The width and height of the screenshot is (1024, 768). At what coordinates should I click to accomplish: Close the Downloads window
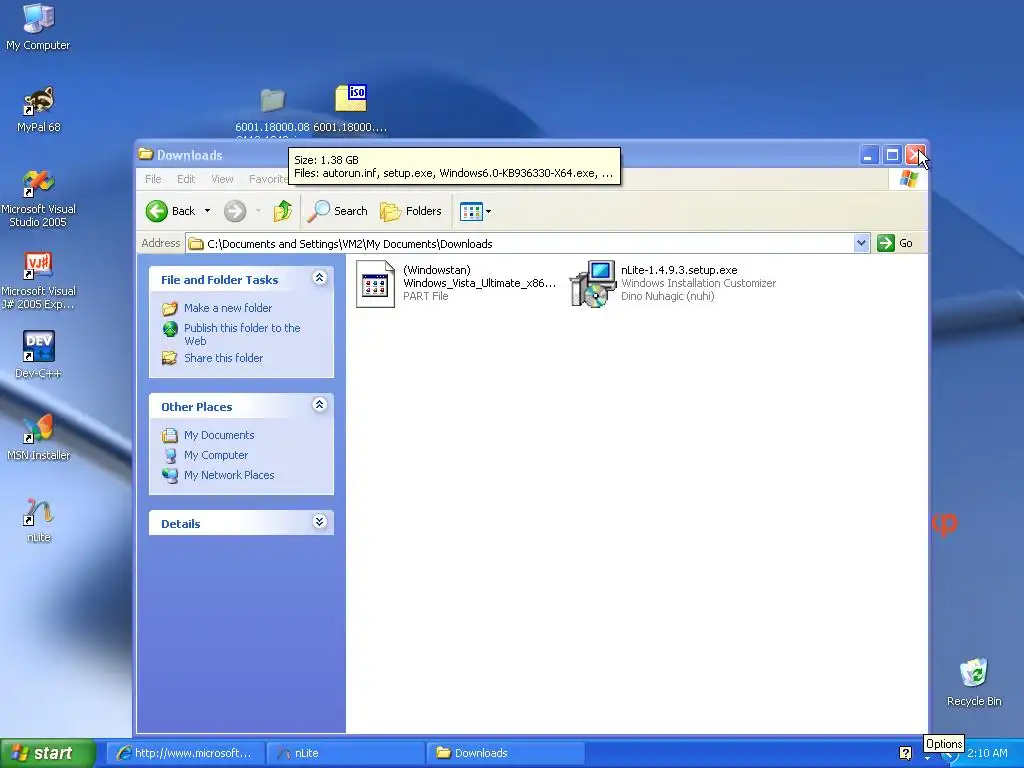pos(916,155)
